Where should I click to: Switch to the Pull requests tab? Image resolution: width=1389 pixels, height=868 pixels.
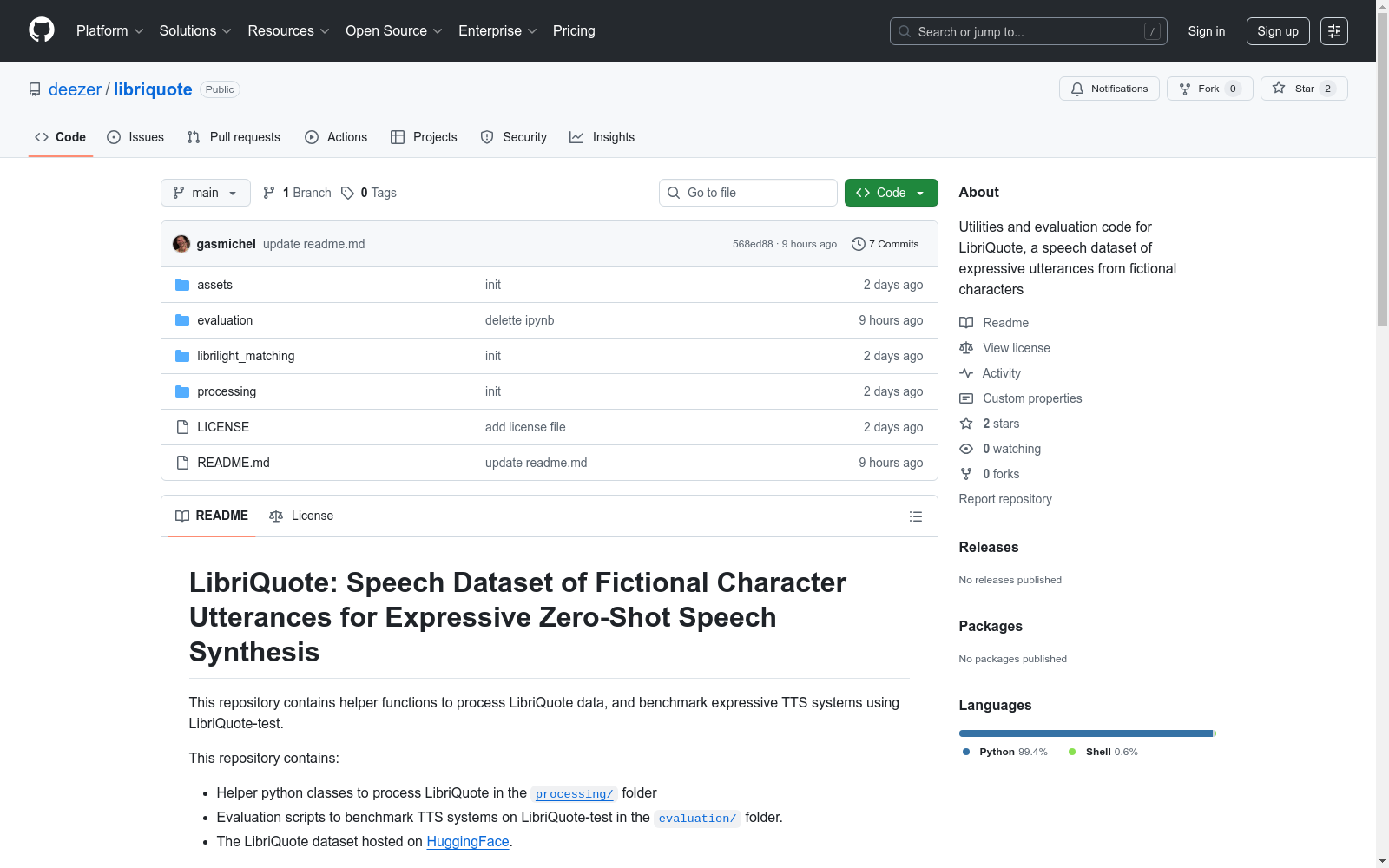tap(234, 137)
